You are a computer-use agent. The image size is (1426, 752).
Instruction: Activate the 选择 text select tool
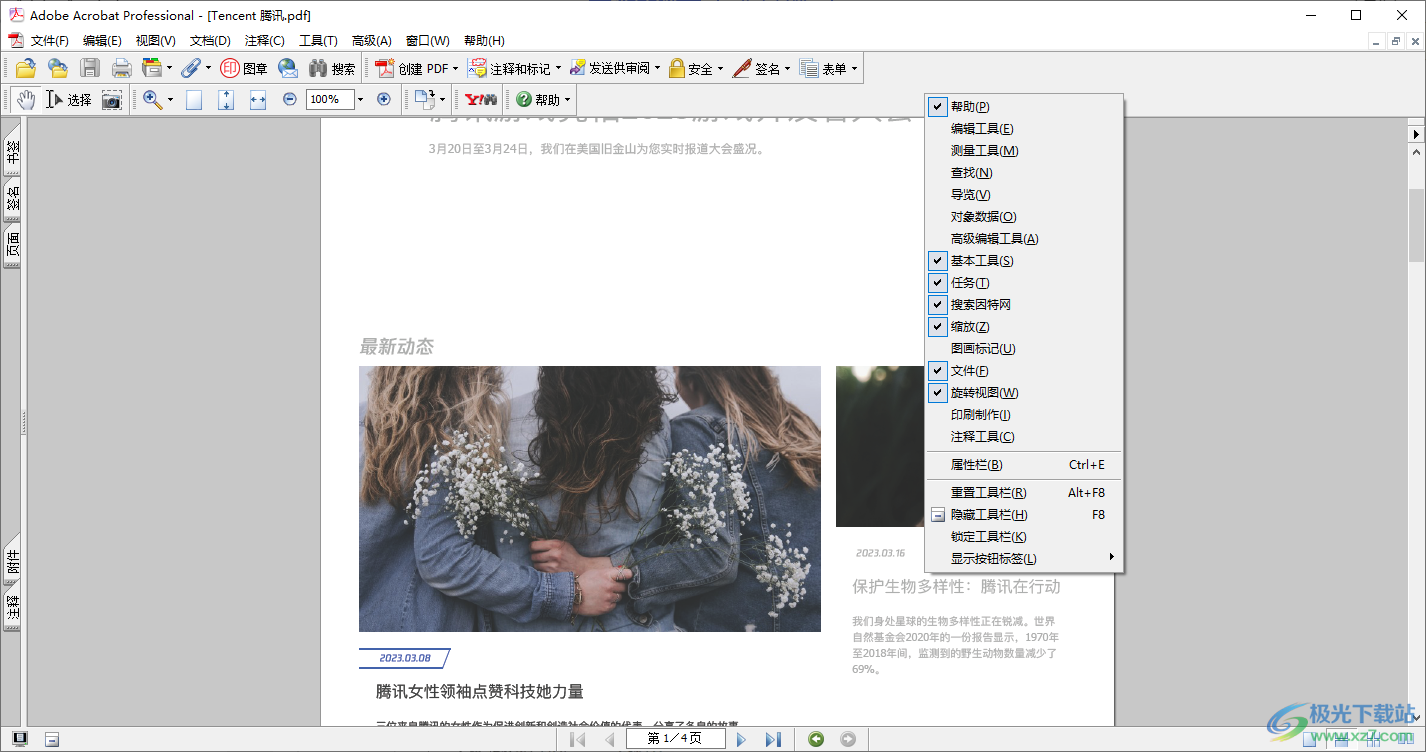[69, 99]
